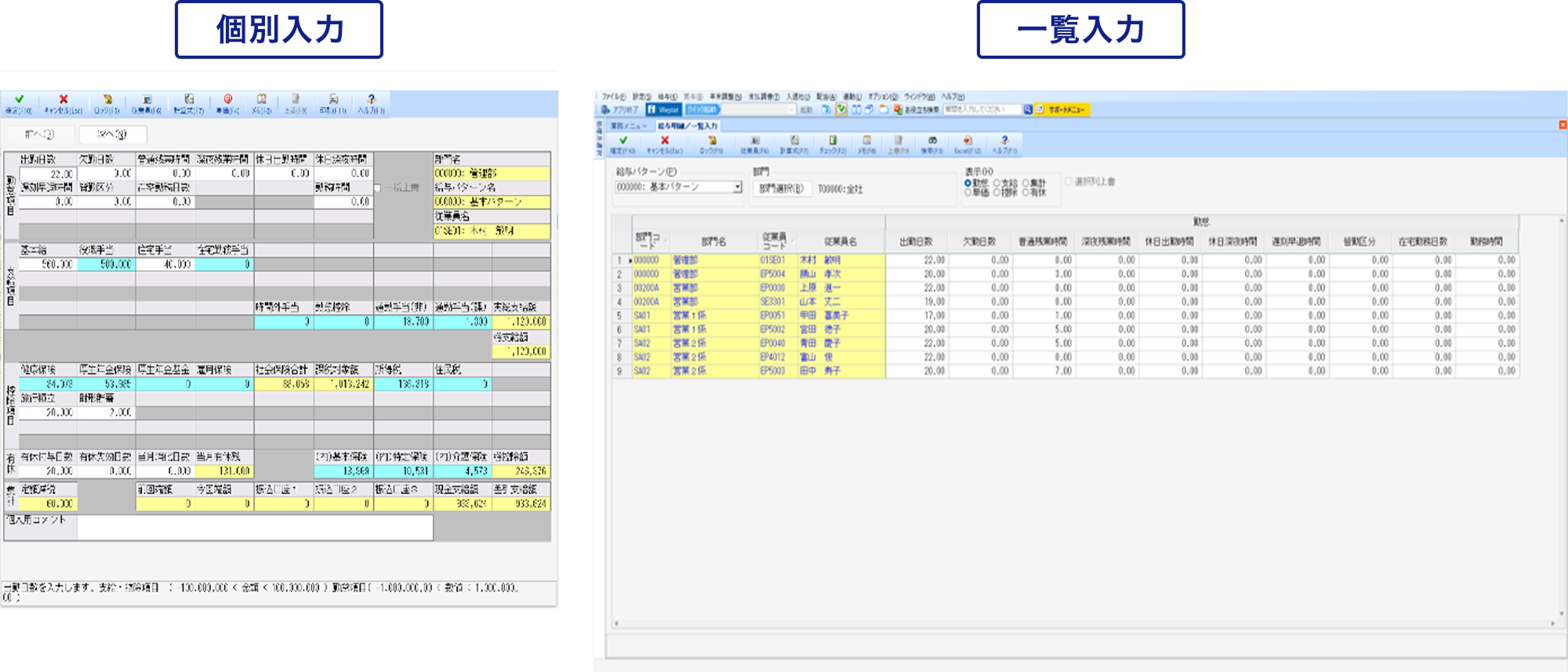
Task: Select the 控除 display radio button
Action: pos(997,193)
